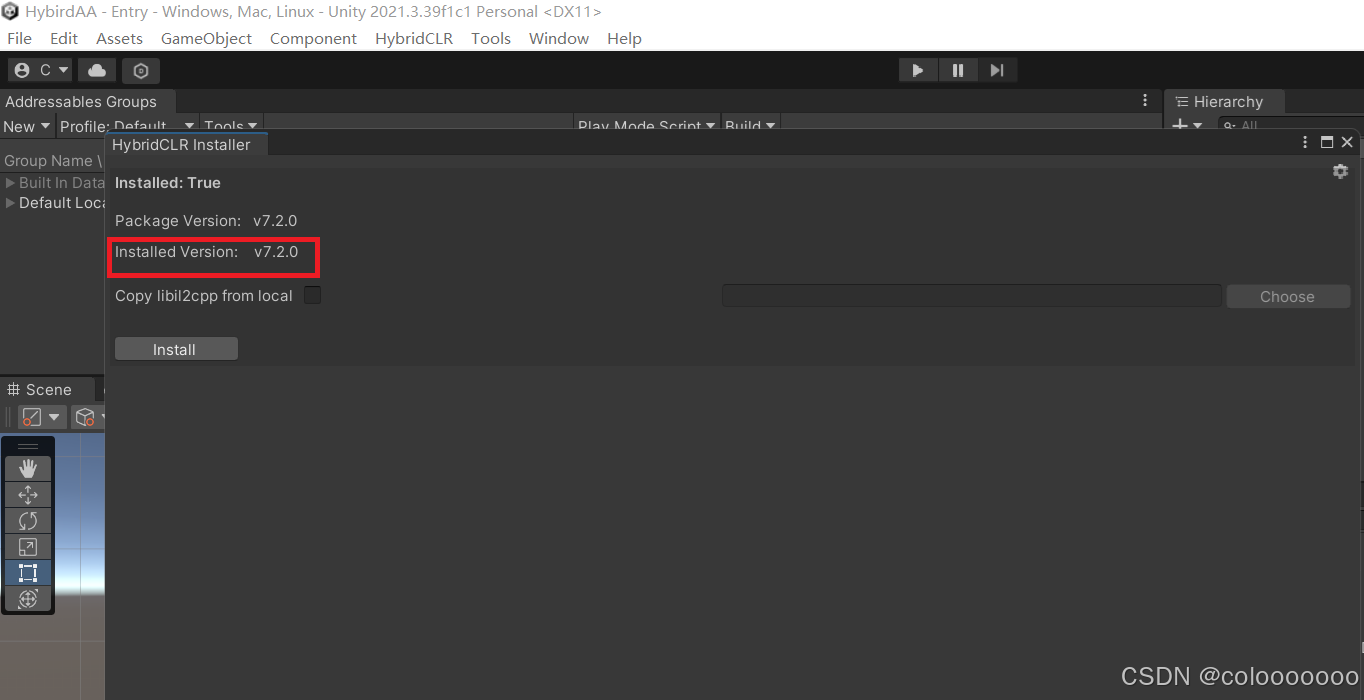Screen dimensions: 1364x700
Task: Click the global/local handle rotation cube icon
Action: (x=88, y=416)
